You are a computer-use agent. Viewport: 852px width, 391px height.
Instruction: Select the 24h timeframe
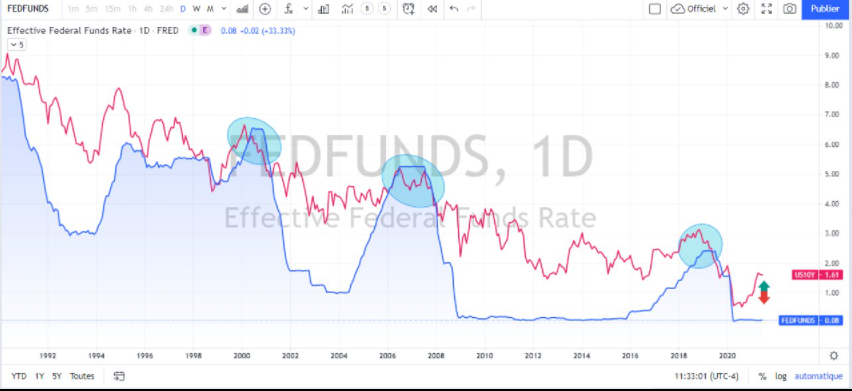pos(166,9)
